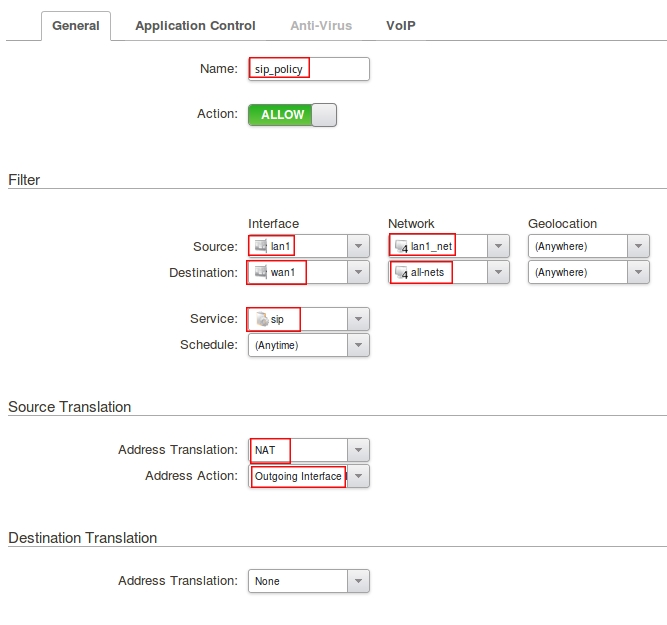Screen dimensions: 667x625
Task: Click the lan1 interface icon in Source
Action: pyautogui.click(x=261, y=246)
